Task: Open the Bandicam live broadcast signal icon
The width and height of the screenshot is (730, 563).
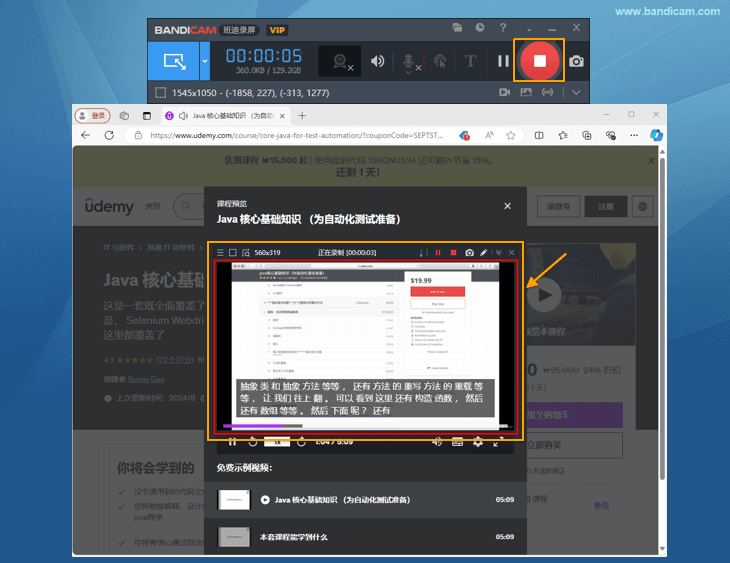Action: pyautogui.click(x=548, y=92)
